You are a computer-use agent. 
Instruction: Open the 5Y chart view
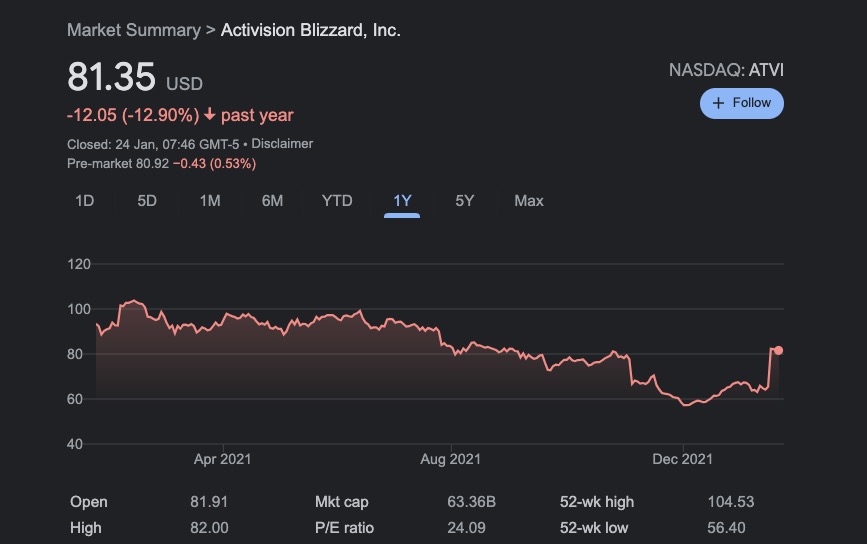[464, 201]
